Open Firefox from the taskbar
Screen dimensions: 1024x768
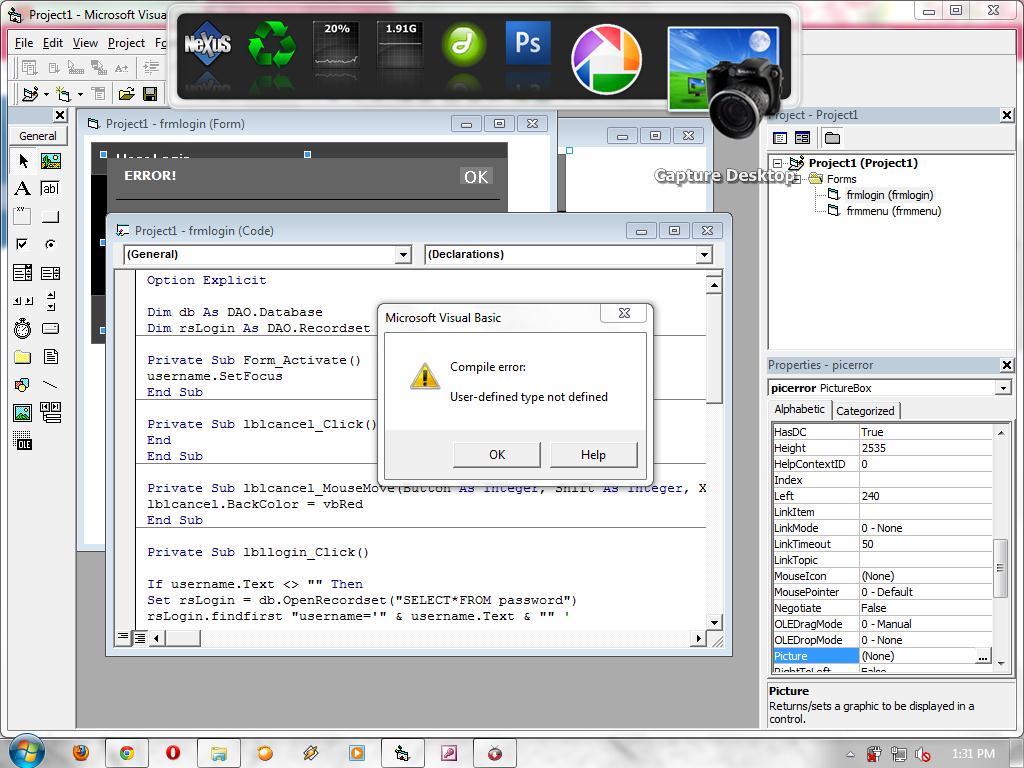[x=80, y=753]
